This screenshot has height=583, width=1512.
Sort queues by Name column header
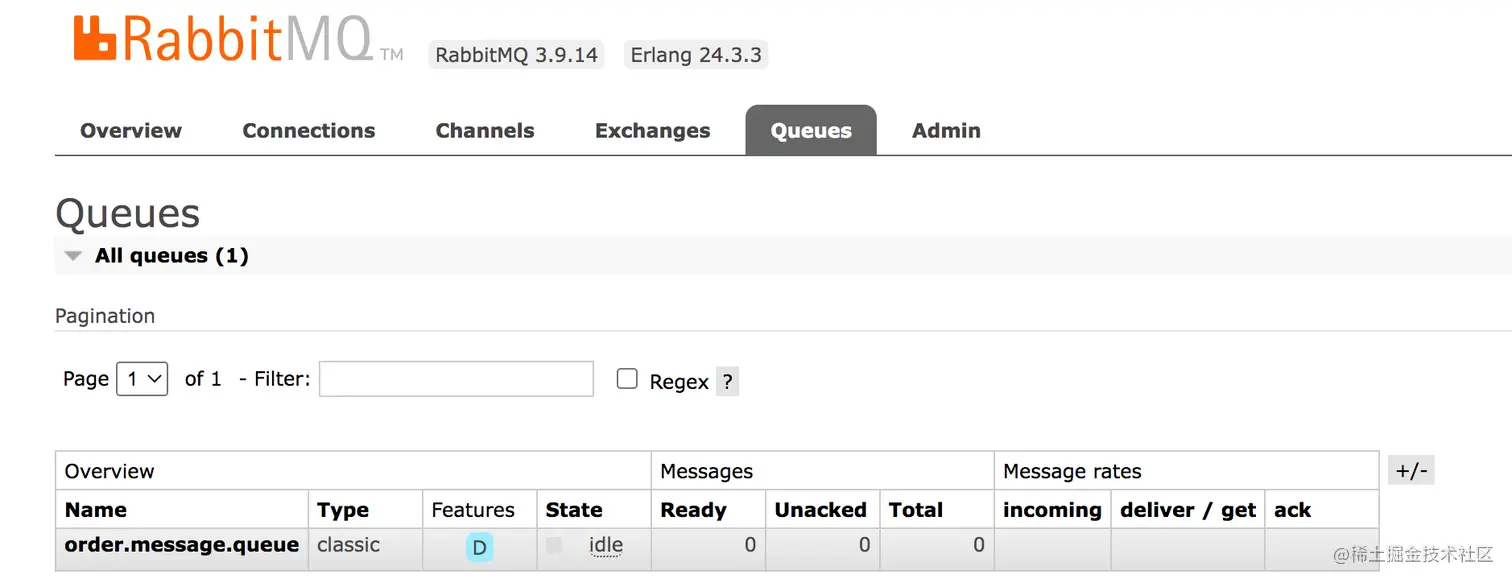pos(96,510)
